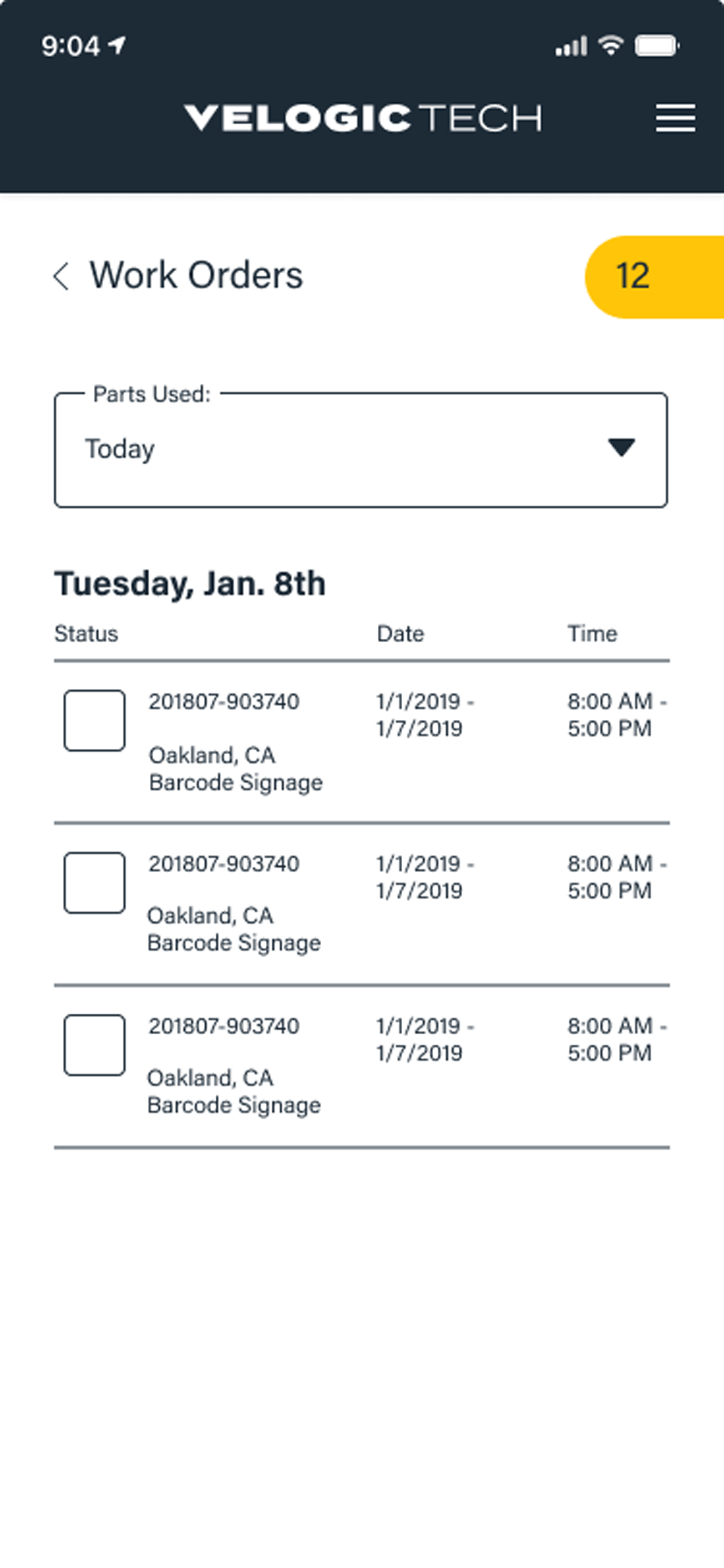Viewport: 724px width, 1568px height.
Task: Check the third work order checkbox
Action: (x=95, y=1045)
